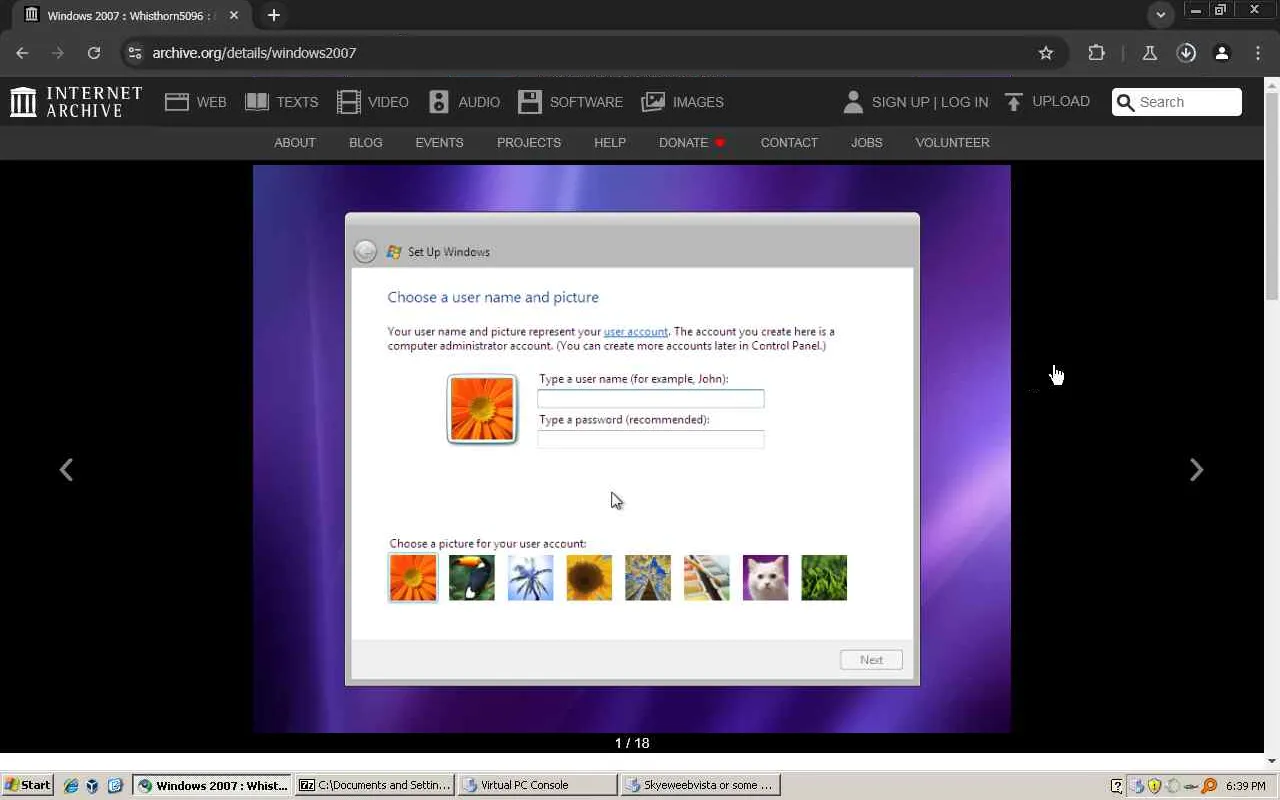This screenshot has height=800, width=1280.
Task: Click the SIGN UP link
Action: (x=900, y=102)
